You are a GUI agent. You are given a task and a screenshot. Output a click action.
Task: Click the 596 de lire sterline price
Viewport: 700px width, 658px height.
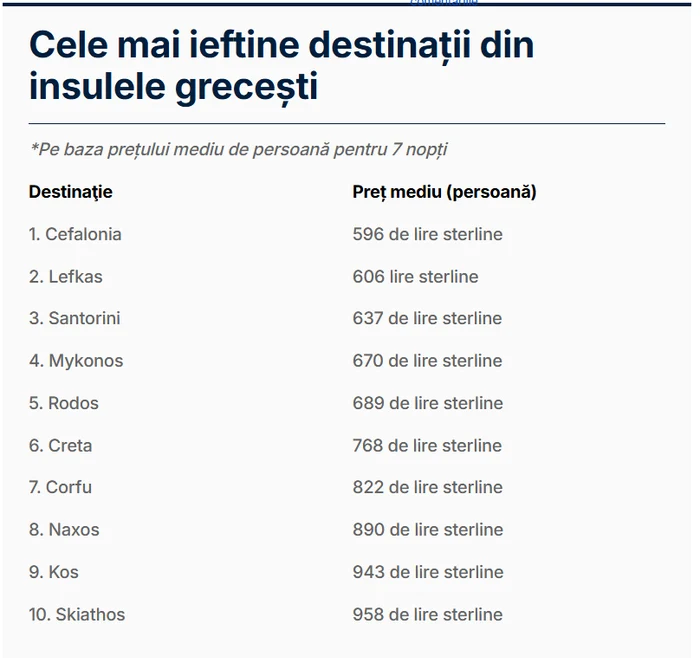[427, 234]
